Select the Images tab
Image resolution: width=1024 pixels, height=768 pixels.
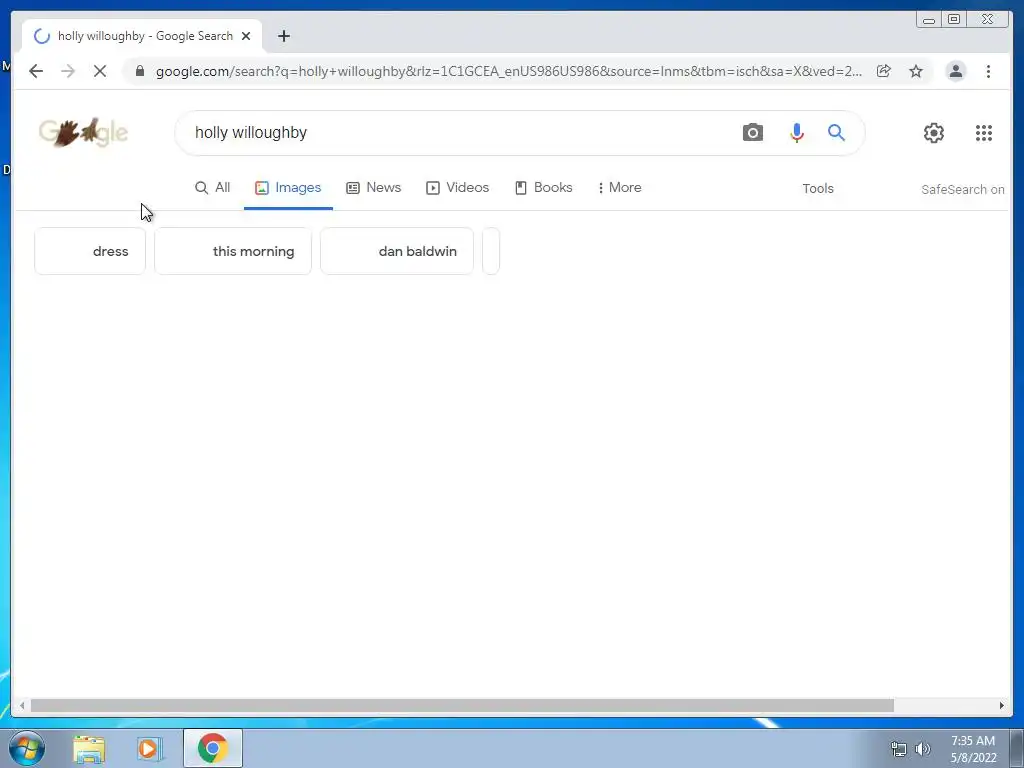[x=288, y=187]
